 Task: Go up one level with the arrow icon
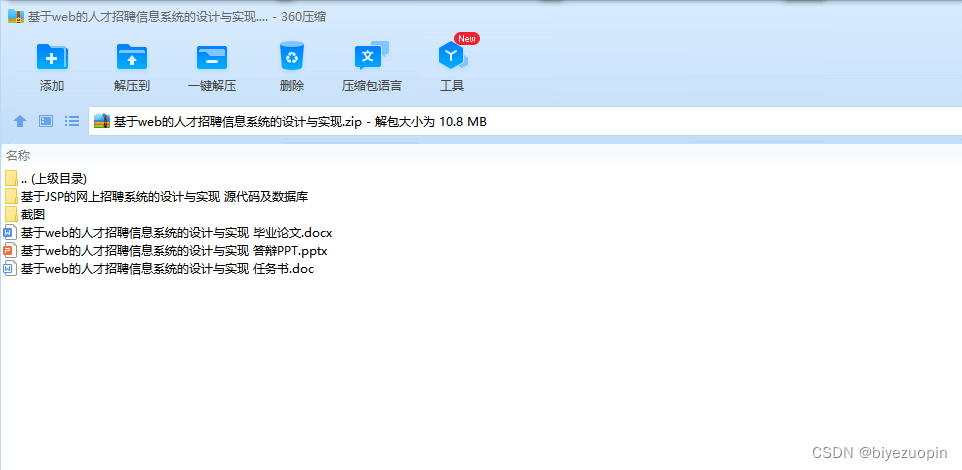click(x=20, y=121)
